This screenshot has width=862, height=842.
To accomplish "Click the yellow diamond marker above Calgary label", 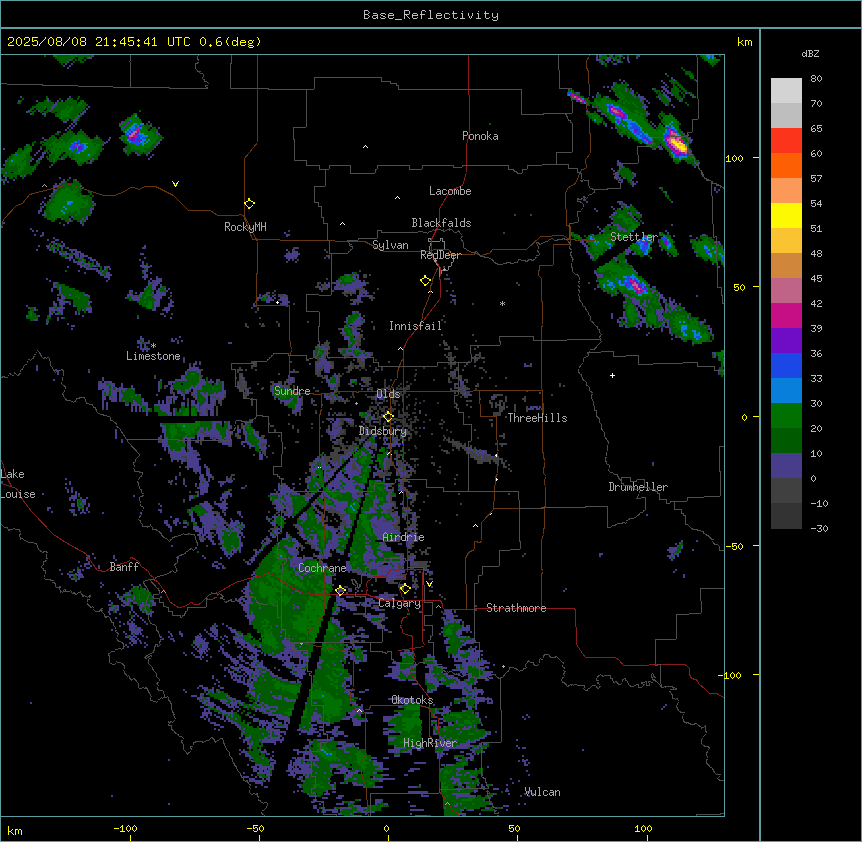I will 405,589.
